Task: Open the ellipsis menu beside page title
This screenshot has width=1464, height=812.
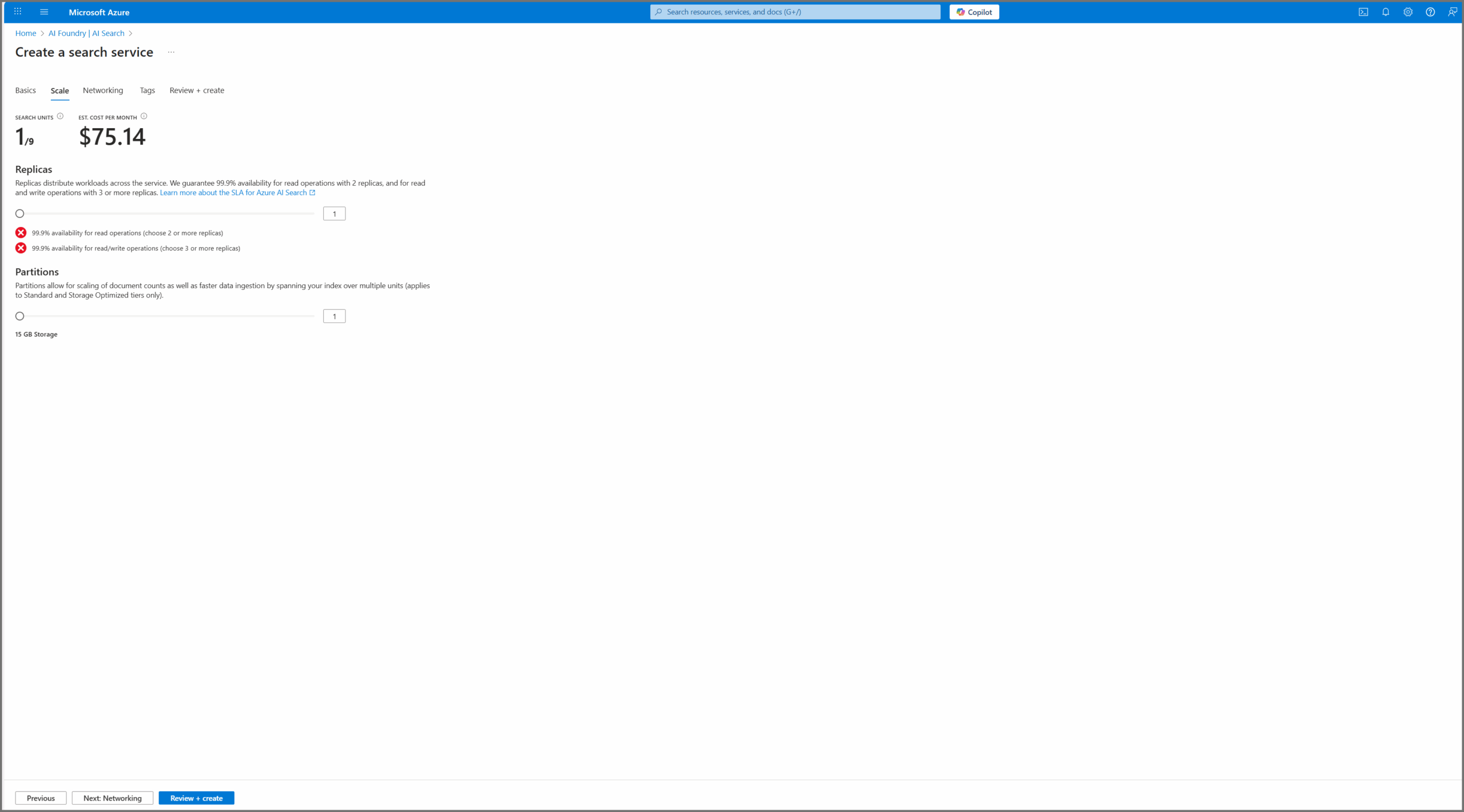Action: point(171,52)
